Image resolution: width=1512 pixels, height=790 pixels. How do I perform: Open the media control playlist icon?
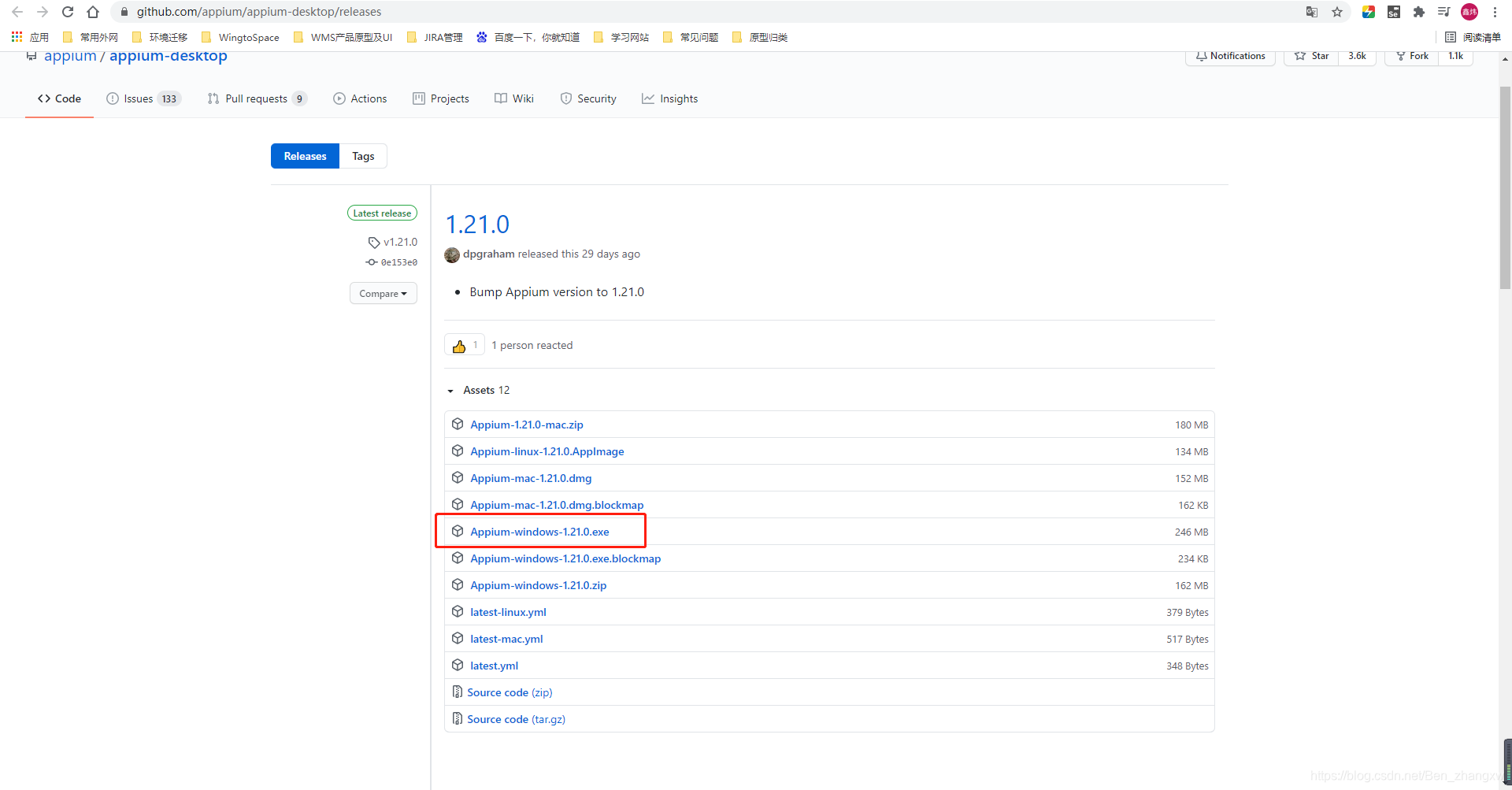pos(1444,12)
